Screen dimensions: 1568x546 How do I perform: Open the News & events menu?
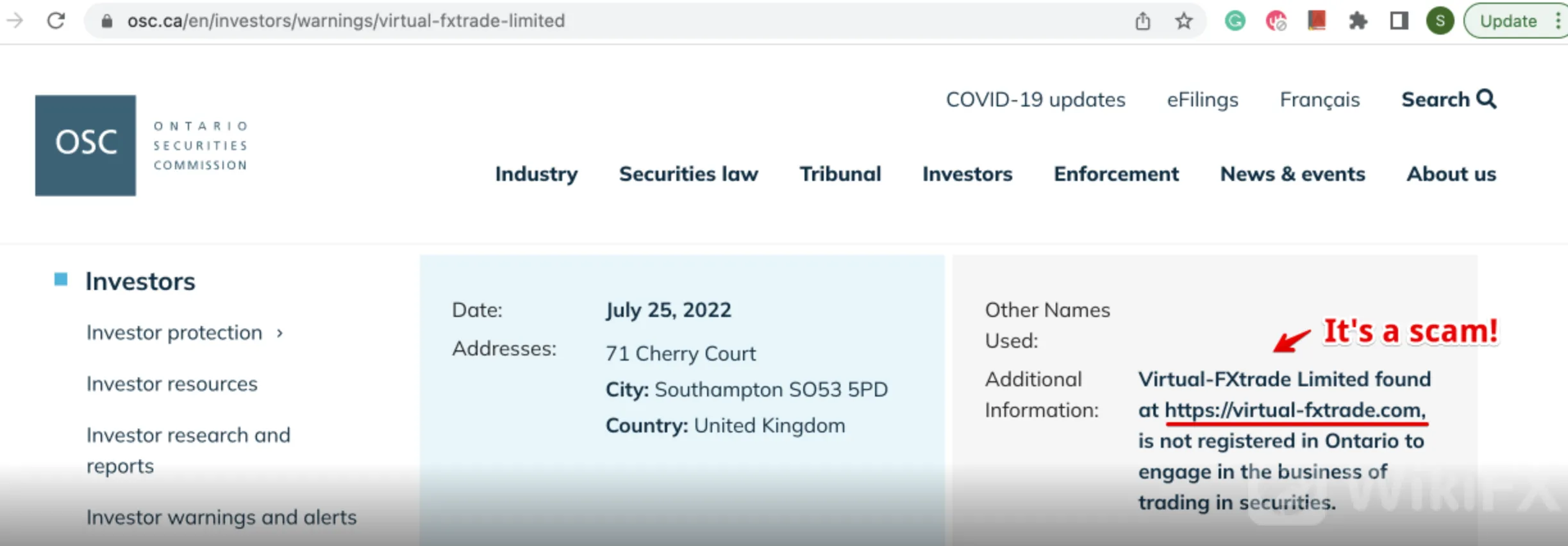tap(1292, 174)
